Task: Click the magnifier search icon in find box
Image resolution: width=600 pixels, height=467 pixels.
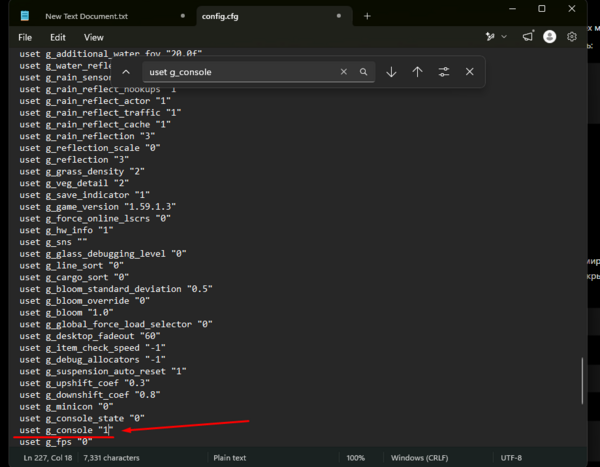Action: coord(364,72)
